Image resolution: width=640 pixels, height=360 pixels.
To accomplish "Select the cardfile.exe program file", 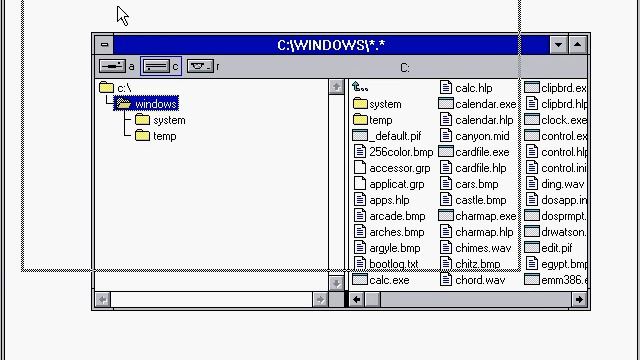I will [x=474, y=152].
